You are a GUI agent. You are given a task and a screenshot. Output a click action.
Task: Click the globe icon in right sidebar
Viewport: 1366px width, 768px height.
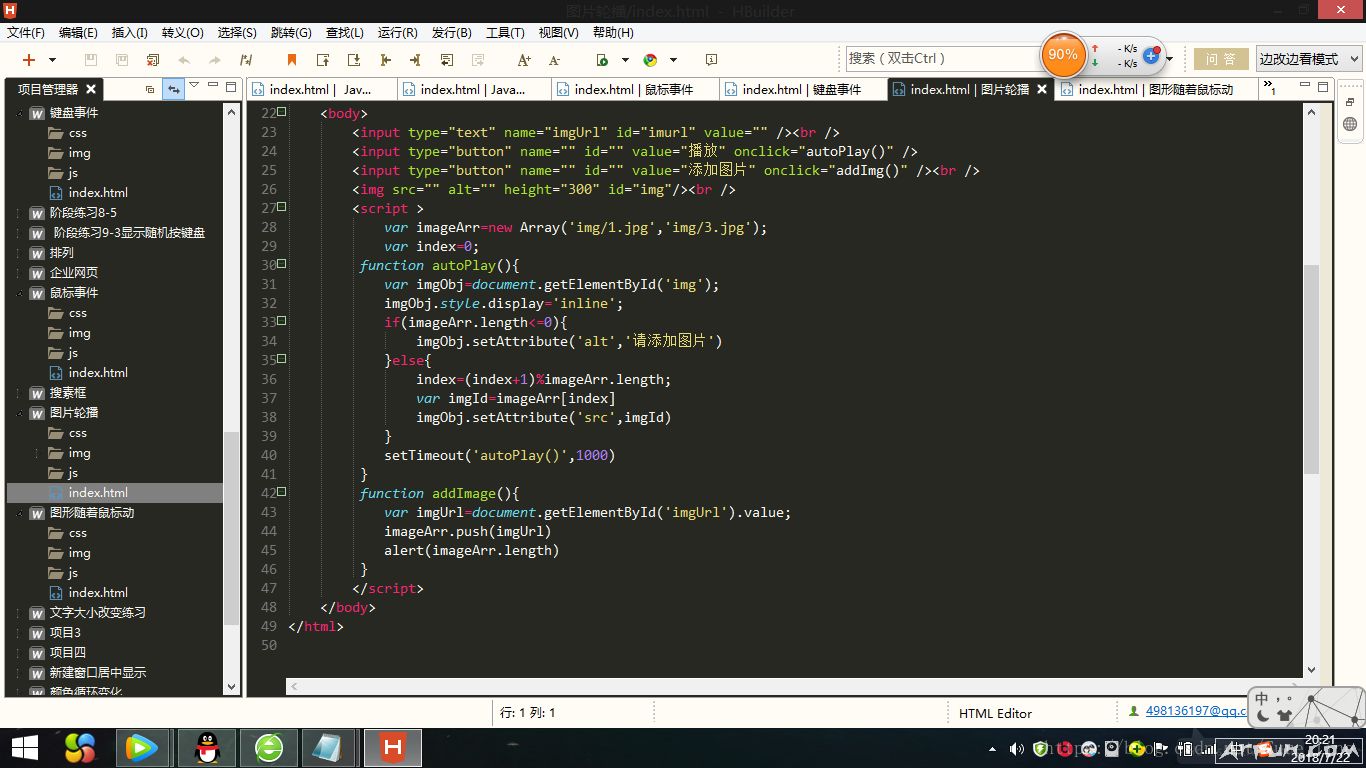[x=1350, y=125]
